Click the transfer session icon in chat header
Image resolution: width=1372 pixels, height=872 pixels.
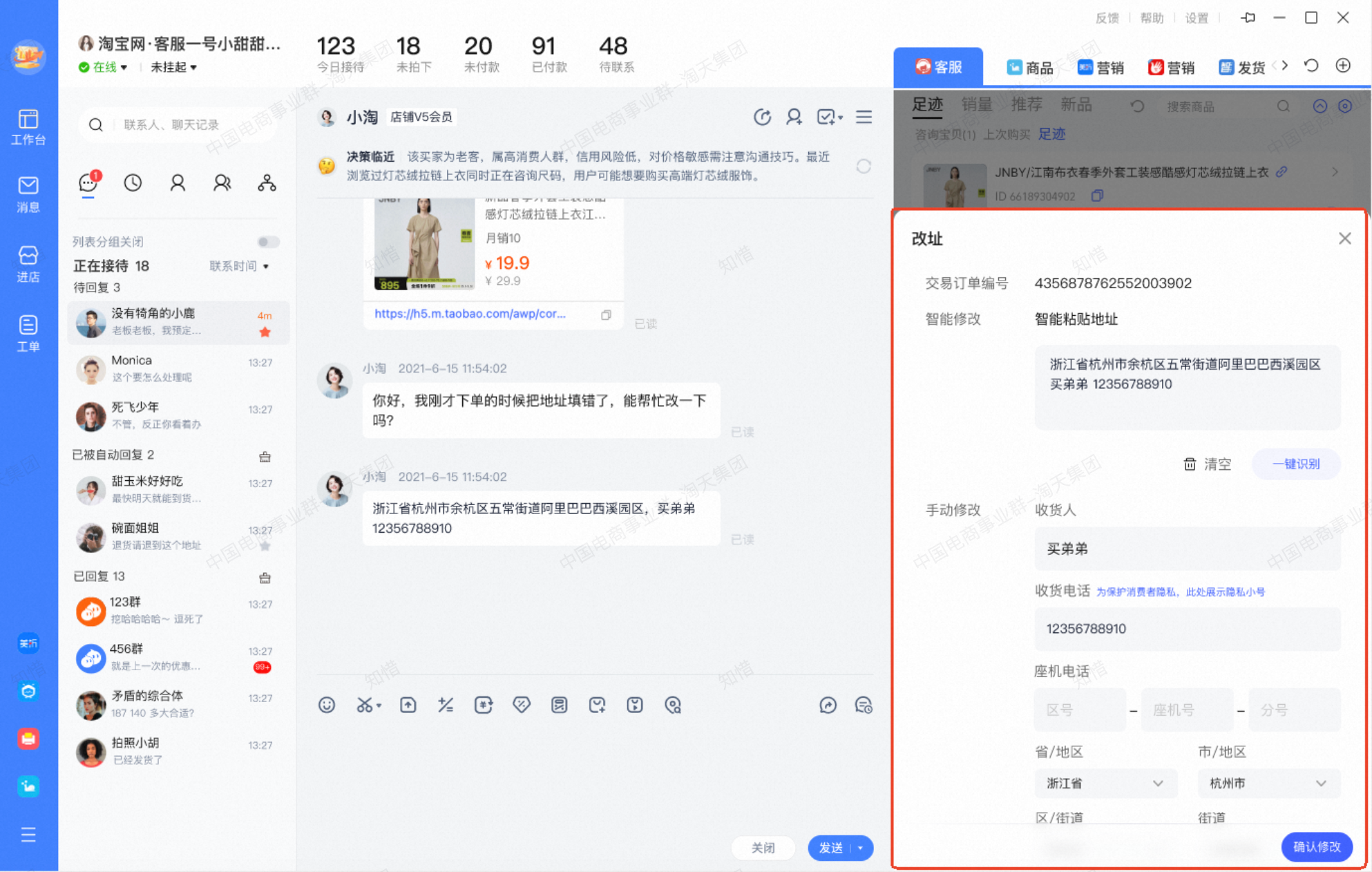(x=762, y=117)
